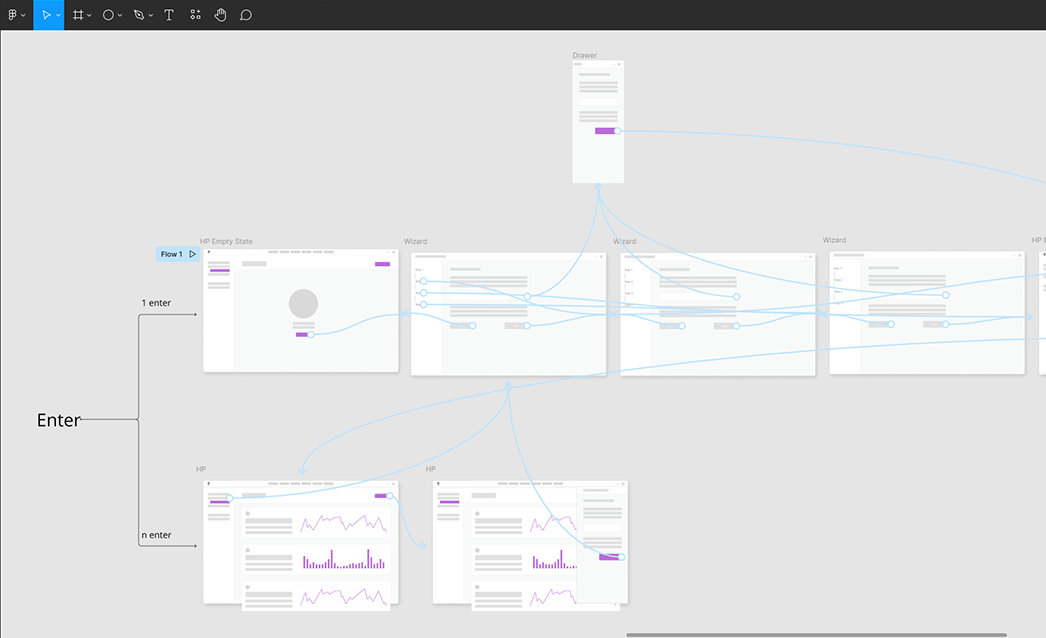Open the Resources components tool

[x=195, y=15]
